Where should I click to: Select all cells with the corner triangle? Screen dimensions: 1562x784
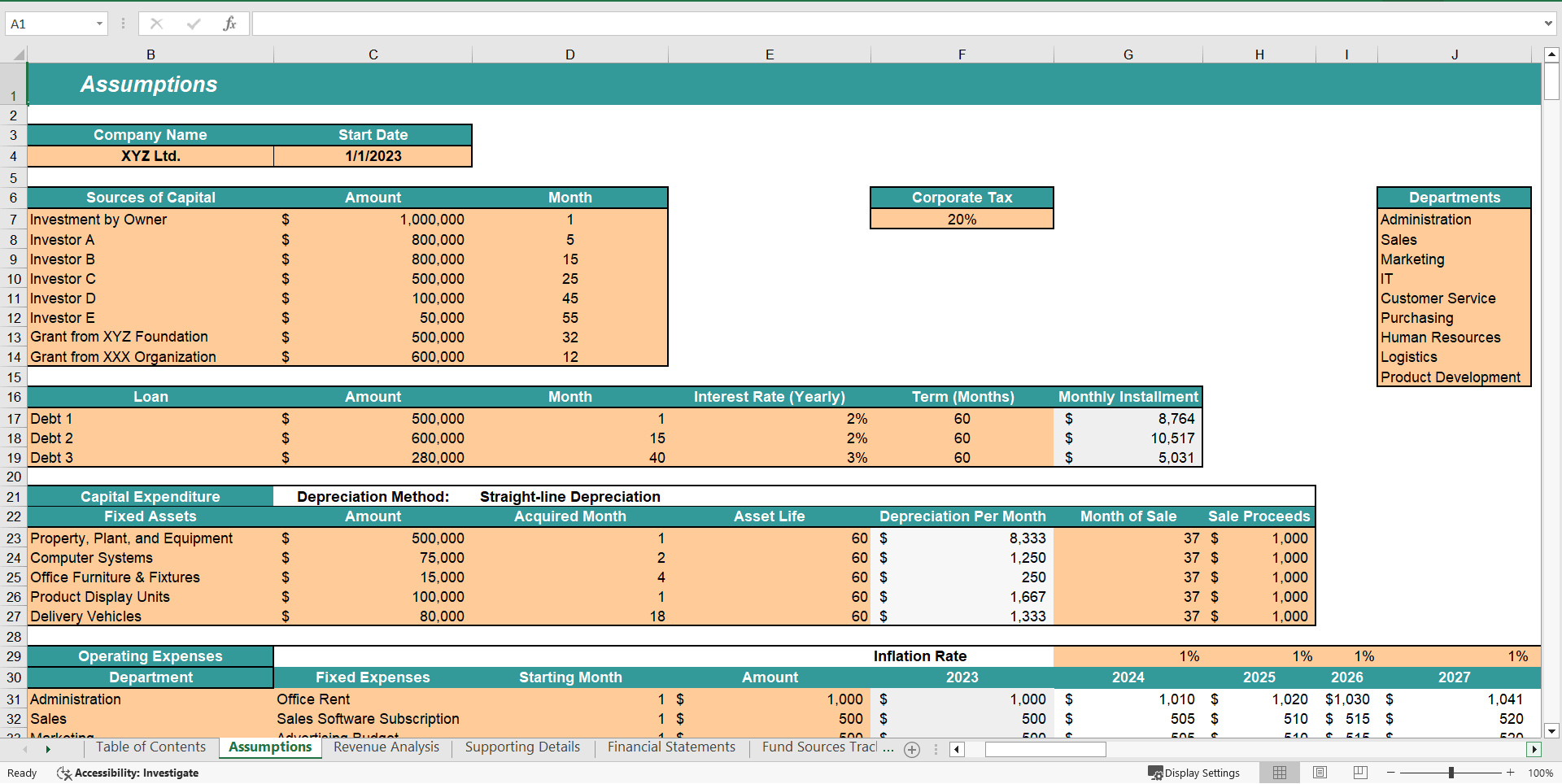pos(20,54)
